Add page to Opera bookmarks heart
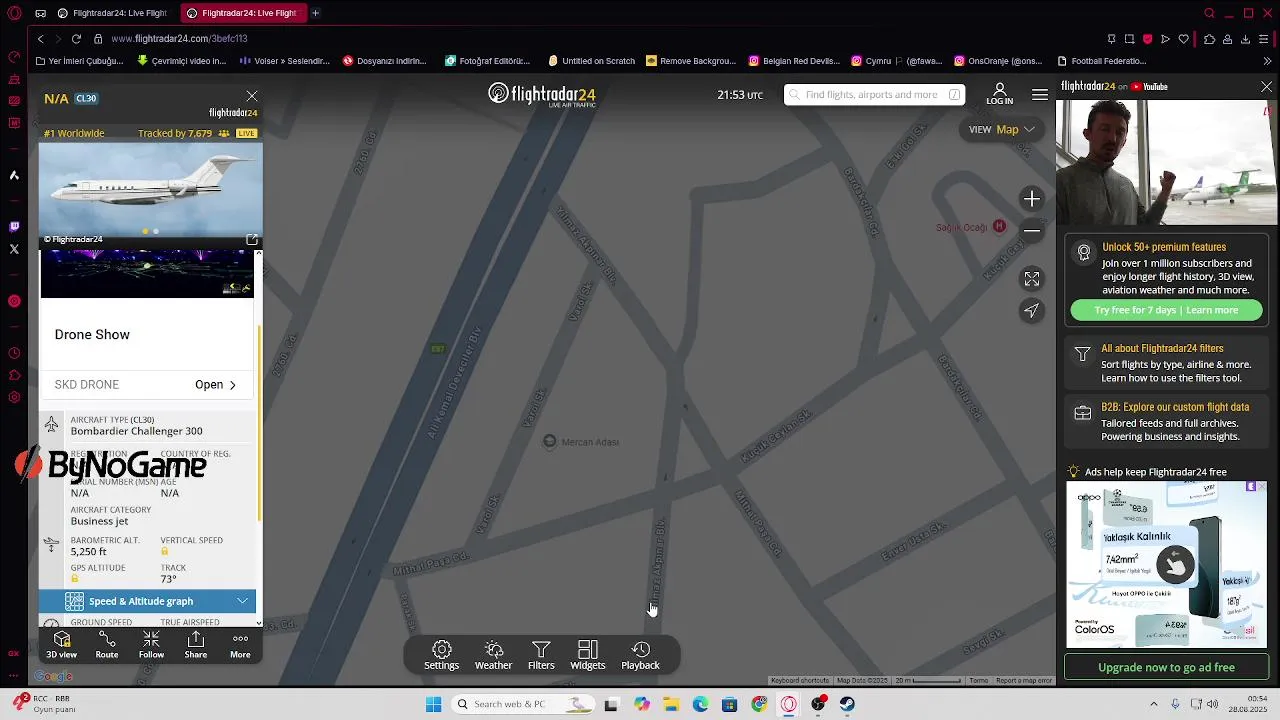This screenshot has width=1280, height=720. coord(1184,39)
